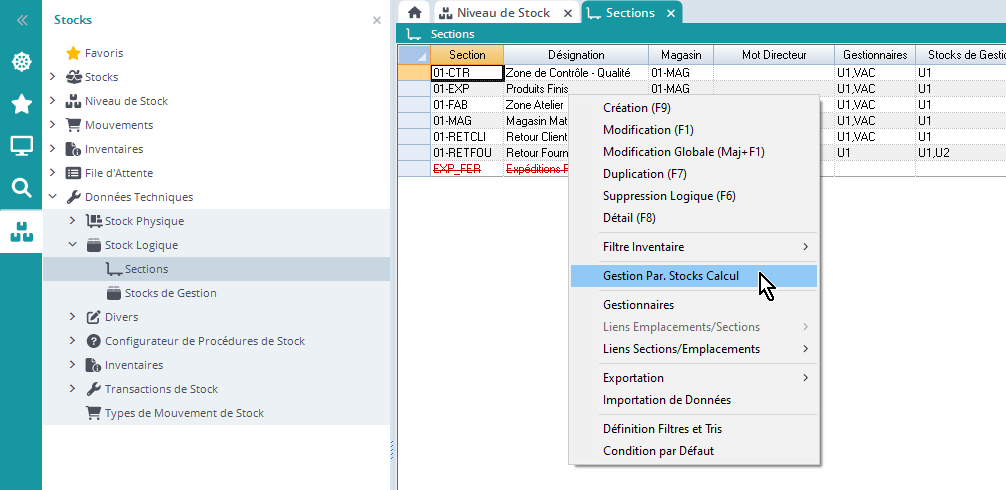Close the Sections tab

click(671, 13)
